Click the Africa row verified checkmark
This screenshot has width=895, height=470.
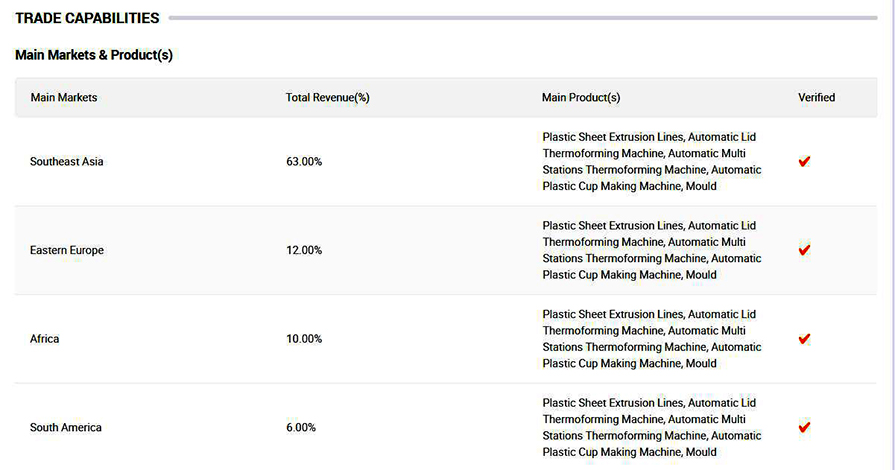(x=804, y=339)
